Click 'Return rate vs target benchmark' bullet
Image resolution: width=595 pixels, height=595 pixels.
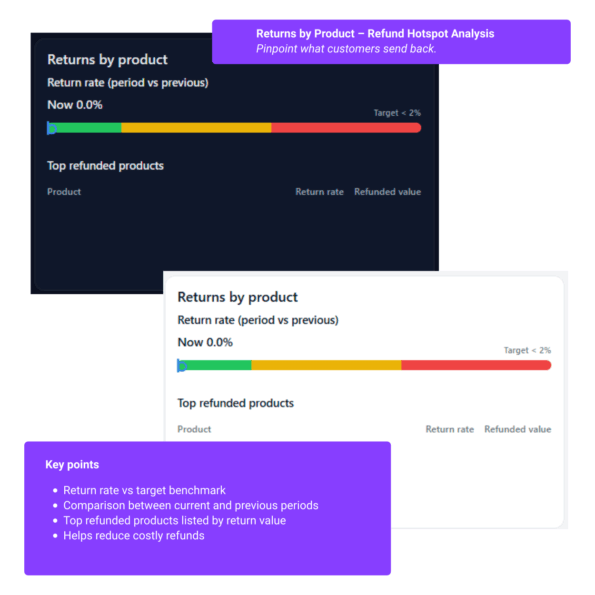pos(144,491)
